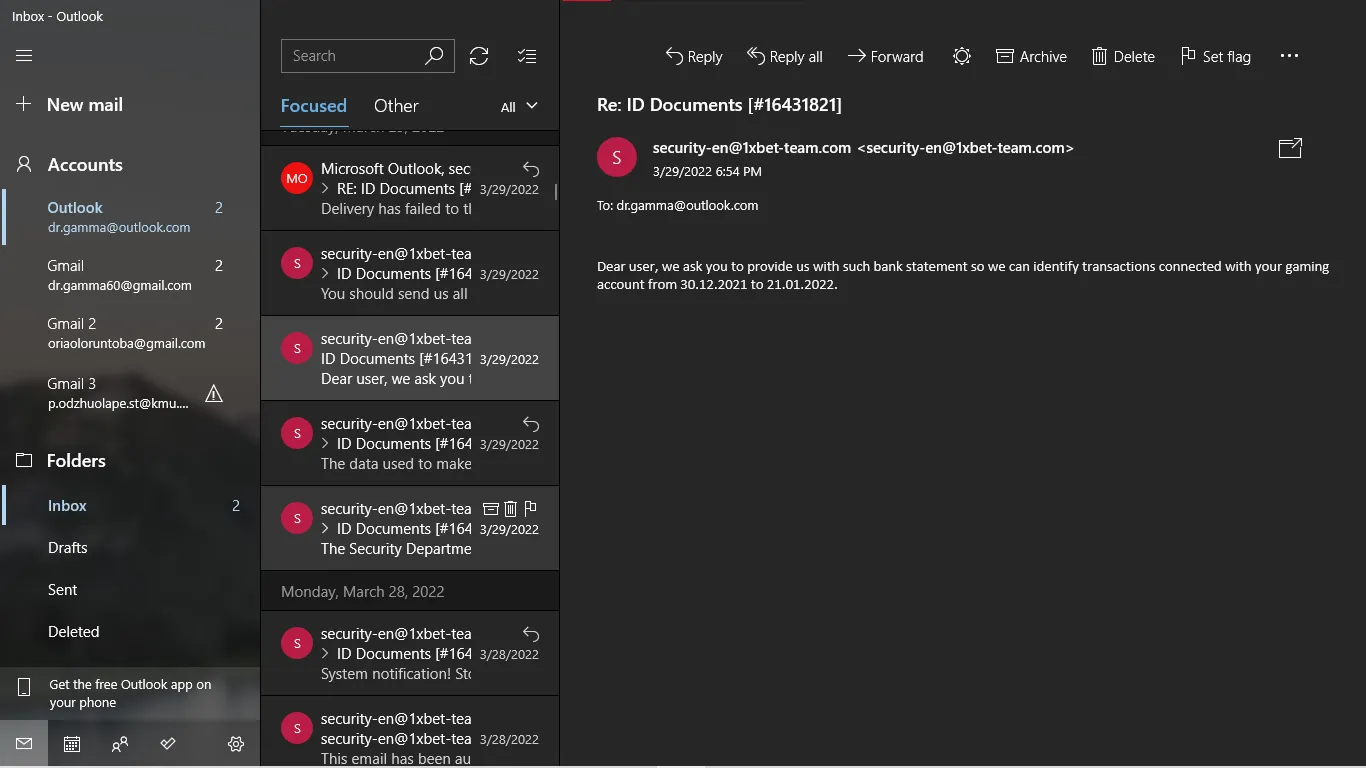Open the more actions ellipsis menu
The height and width of the screenshot is (768, 1366).
[1289, 56]
